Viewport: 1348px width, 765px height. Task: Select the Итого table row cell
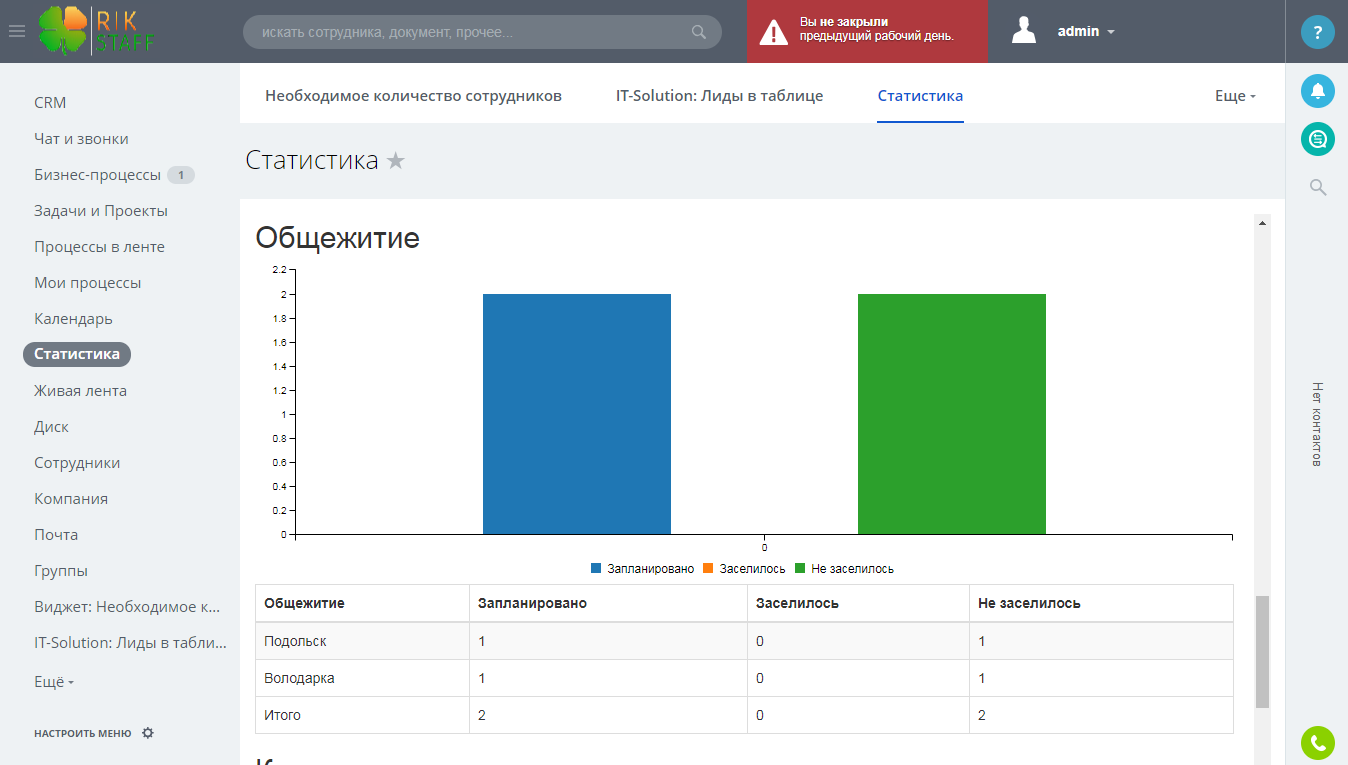click(x=362, y=715)
